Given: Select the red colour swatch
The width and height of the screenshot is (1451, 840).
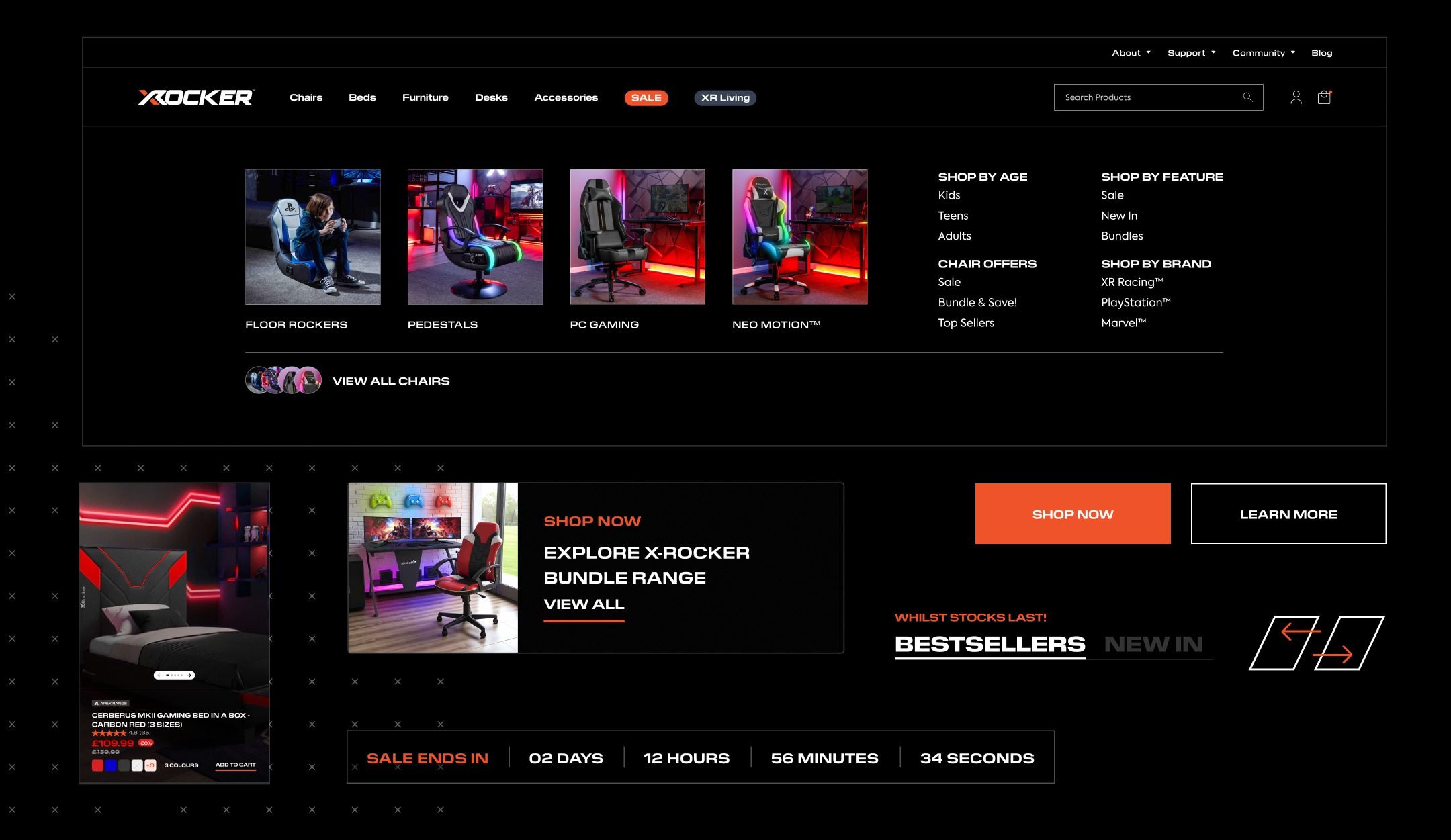Looking at the screenshot, I should 97,765.
